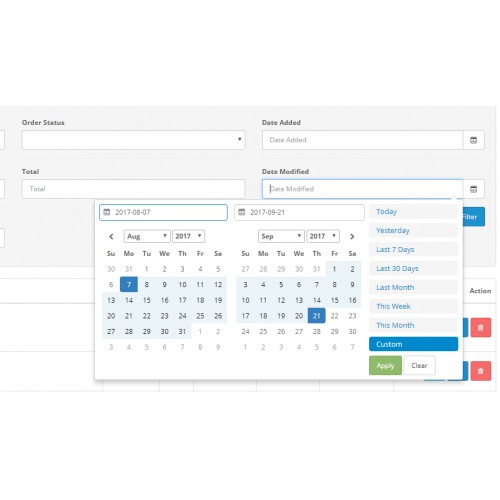Click the Date Added calendar icon
Screen dimensions: 500x500
[x=473, y=140]
